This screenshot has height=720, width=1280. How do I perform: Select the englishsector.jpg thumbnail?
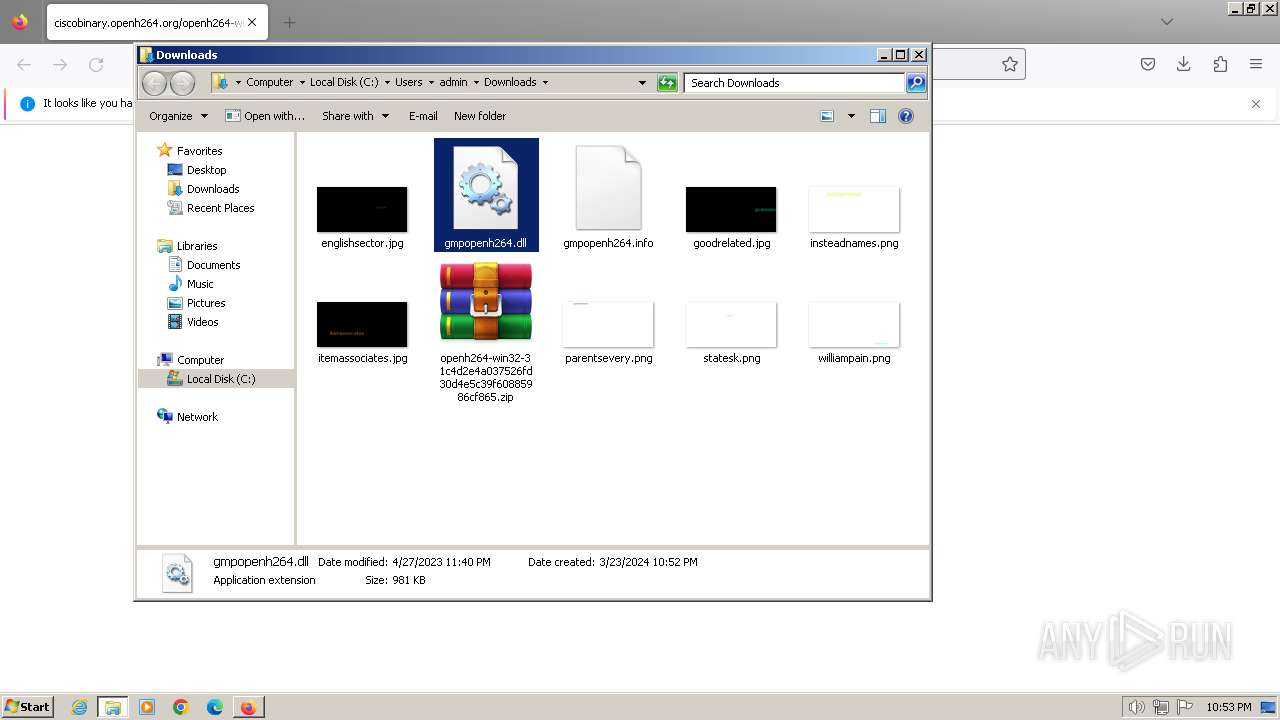click(362, 209)
